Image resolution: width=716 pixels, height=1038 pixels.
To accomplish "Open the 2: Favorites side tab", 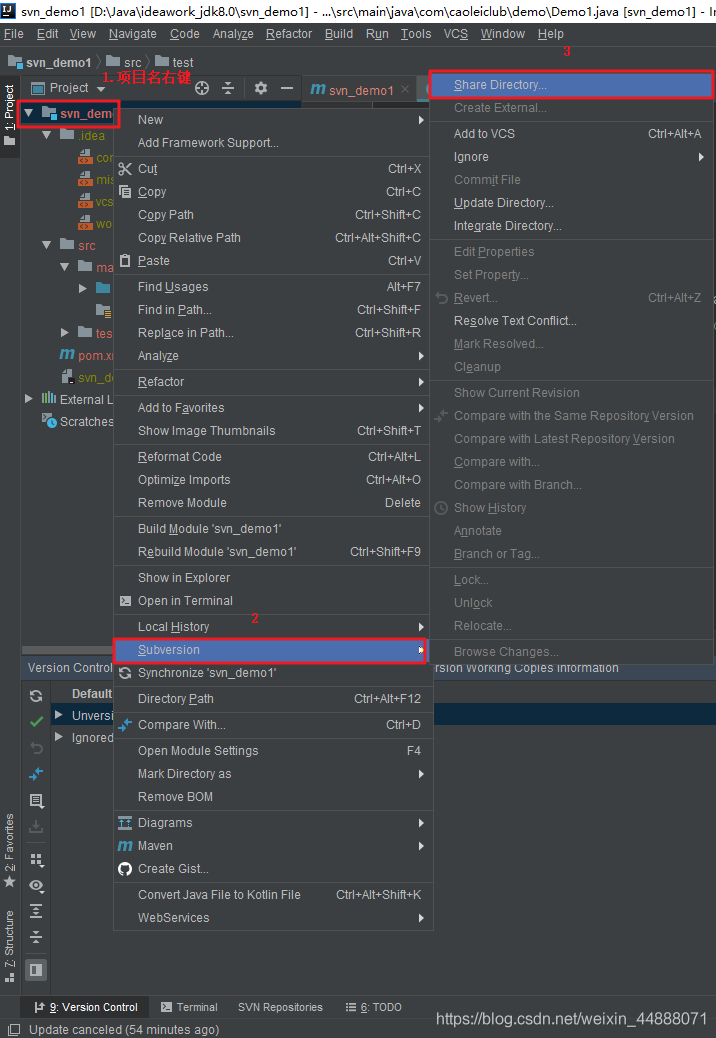I will point(9,851).
